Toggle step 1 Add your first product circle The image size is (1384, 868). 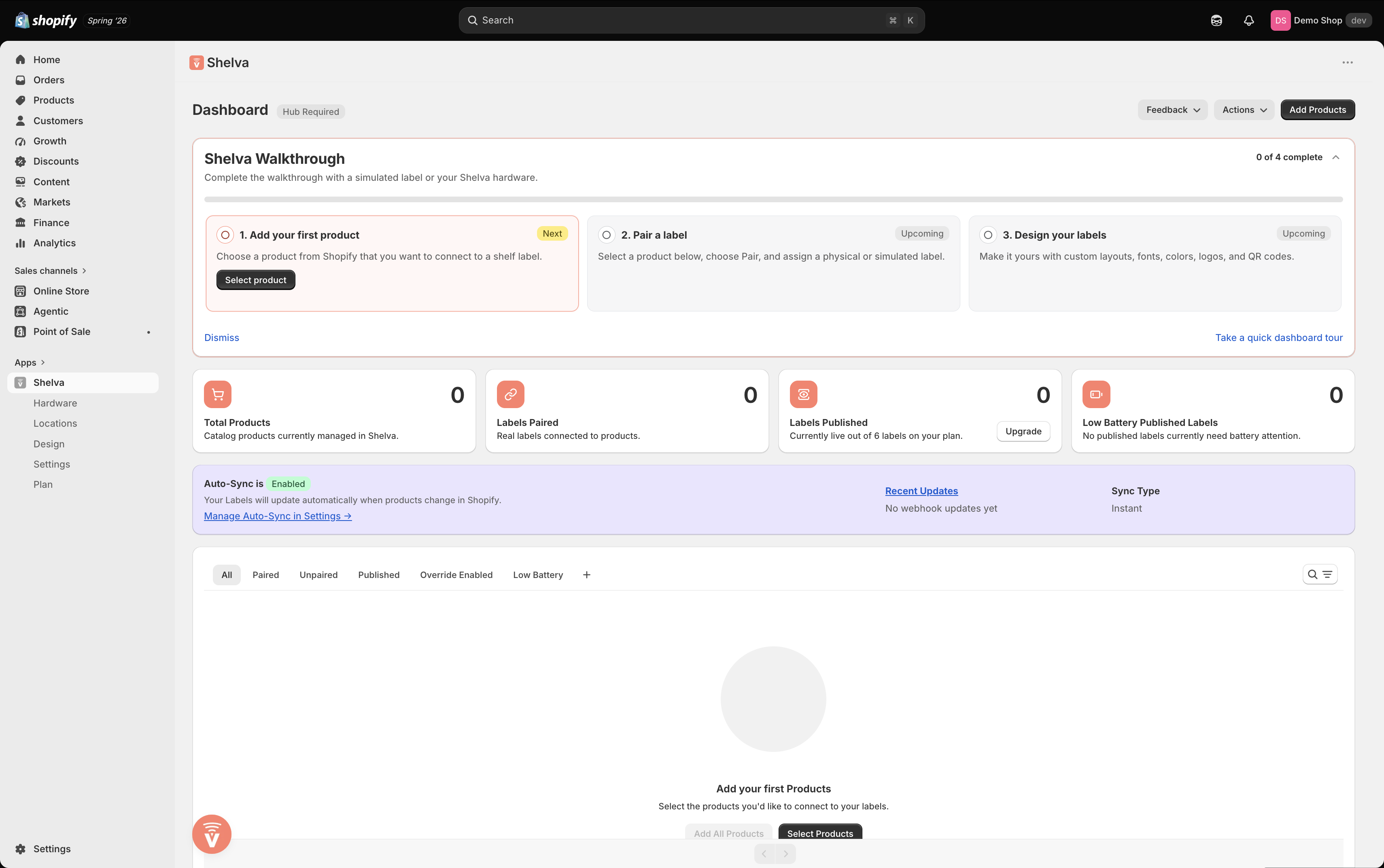pos(225,235)
